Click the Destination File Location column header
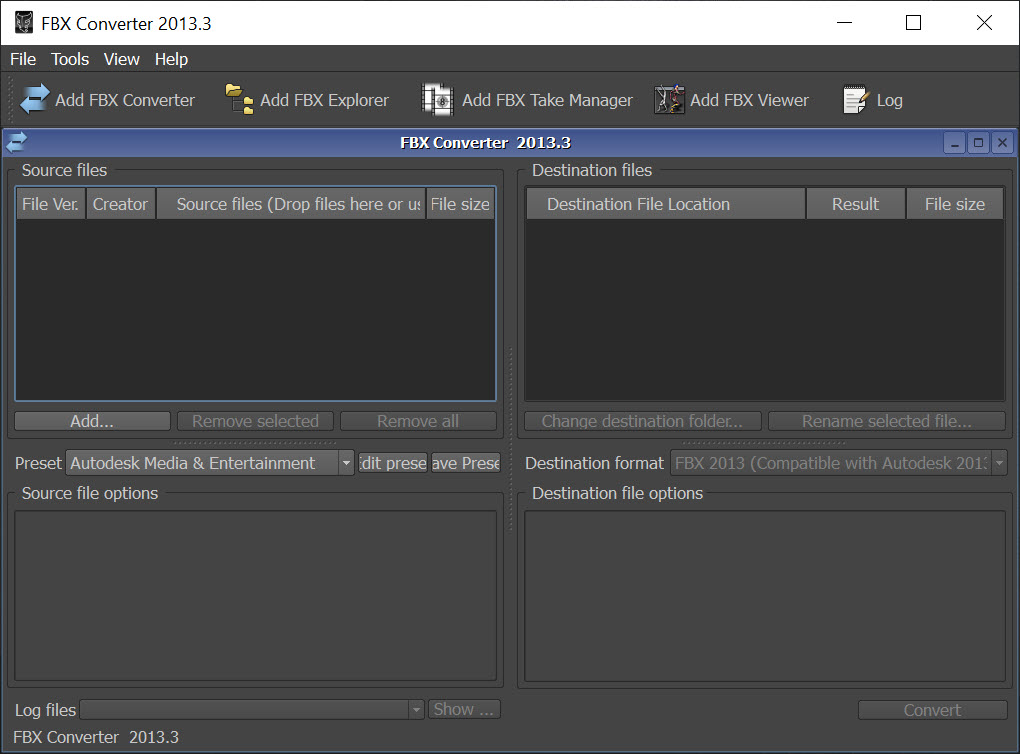The width and height of the screenshot is (1020, 754). 665,204
